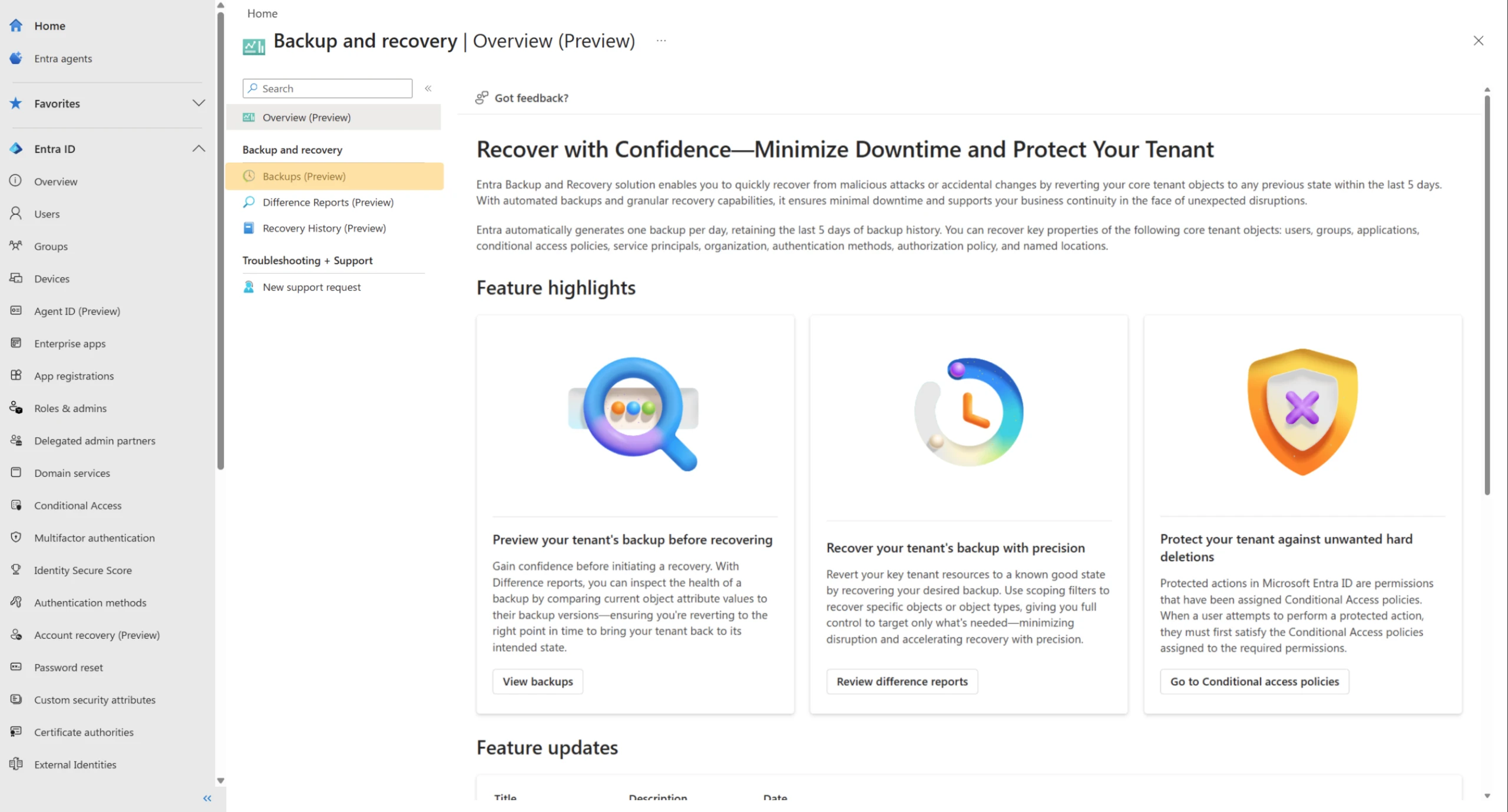The image size is (1508, 812).
Task: Click the View backups button
Action: pyautogui.click(x=538, y=681)
